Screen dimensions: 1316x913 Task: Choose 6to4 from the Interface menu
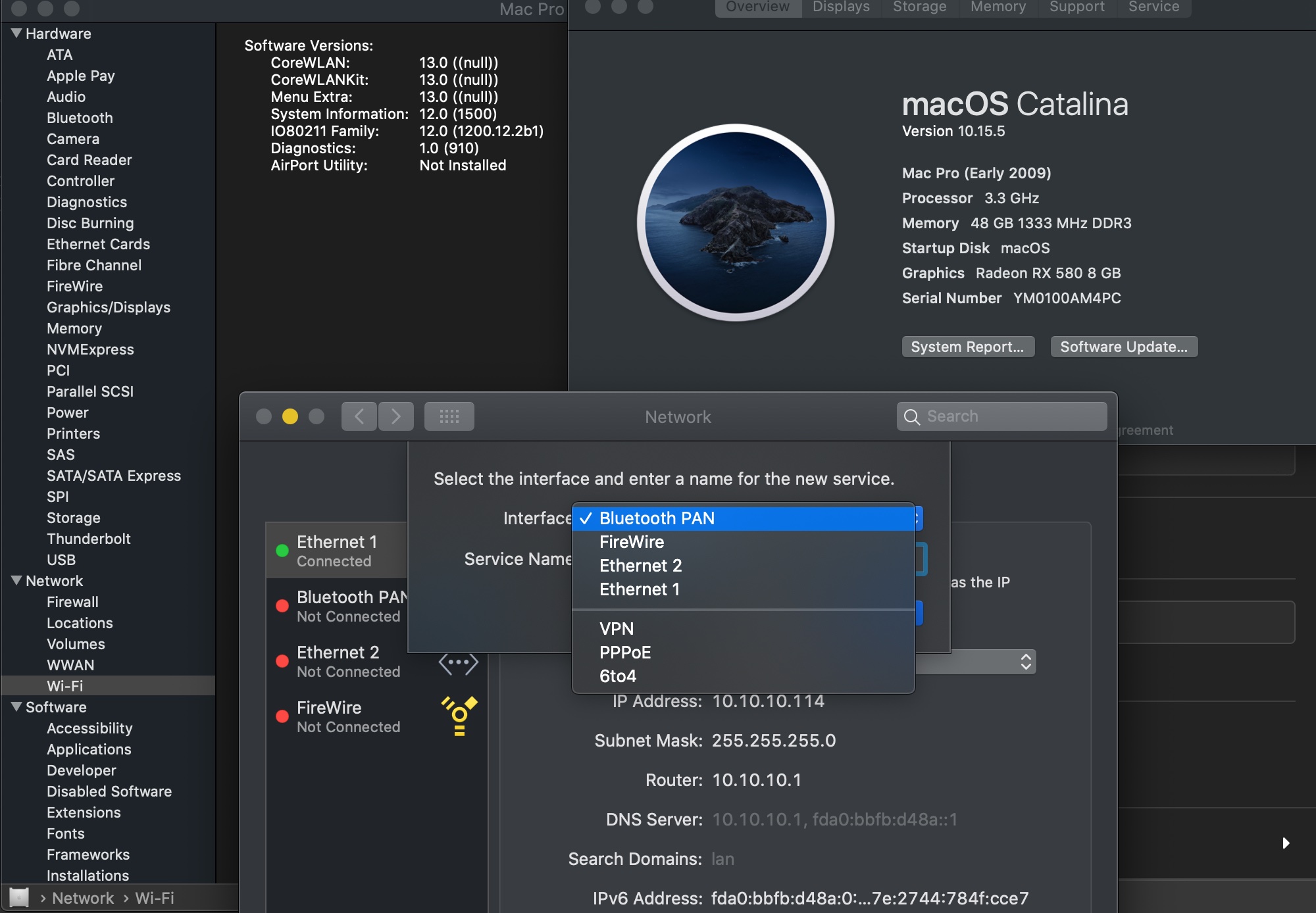pyautogui.click(x=744, y=676)
